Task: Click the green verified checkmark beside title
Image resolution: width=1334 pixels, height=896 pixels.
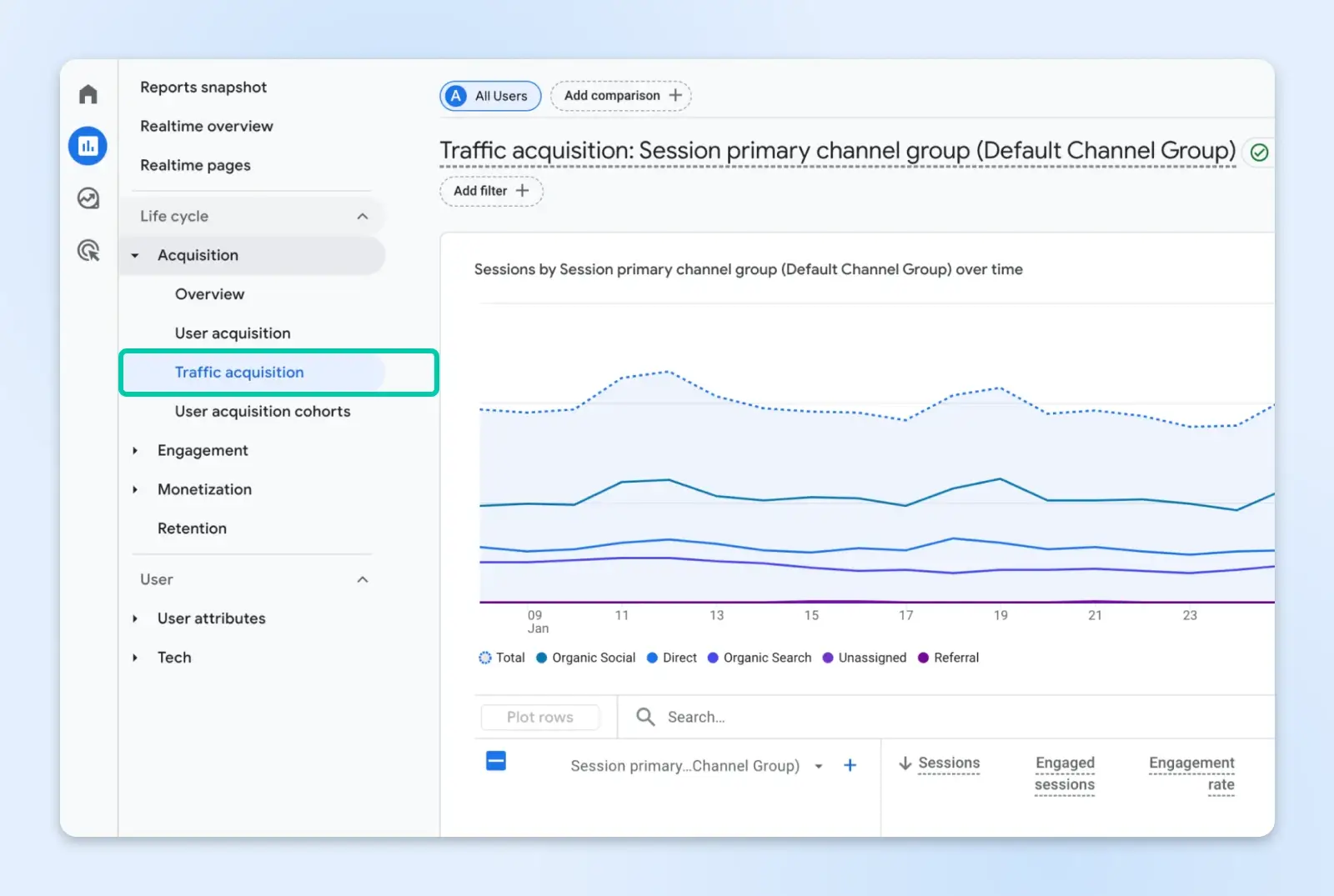Action: pos(1259,153)
